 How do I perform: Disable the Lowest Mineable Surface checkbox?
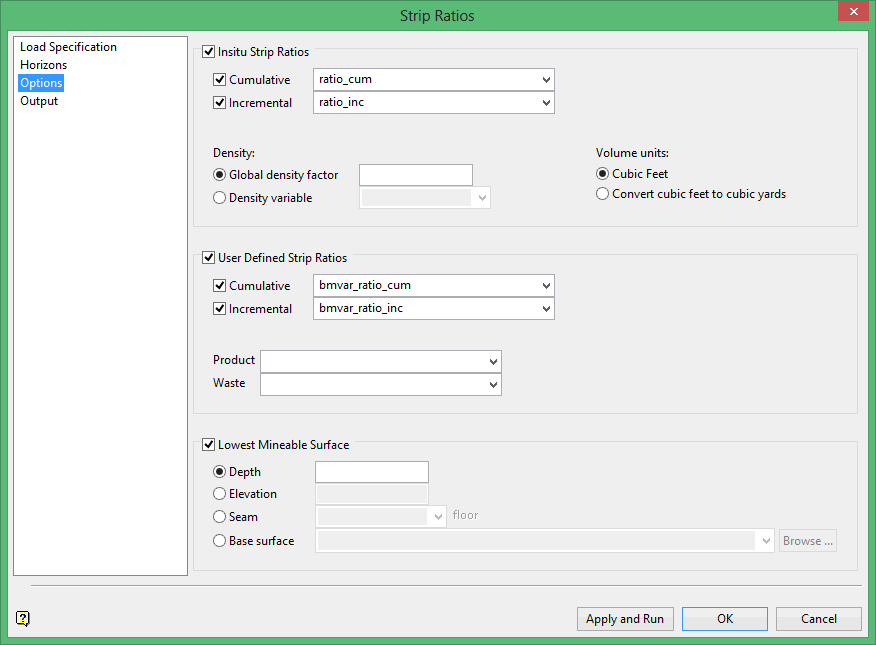click(209, 445)
